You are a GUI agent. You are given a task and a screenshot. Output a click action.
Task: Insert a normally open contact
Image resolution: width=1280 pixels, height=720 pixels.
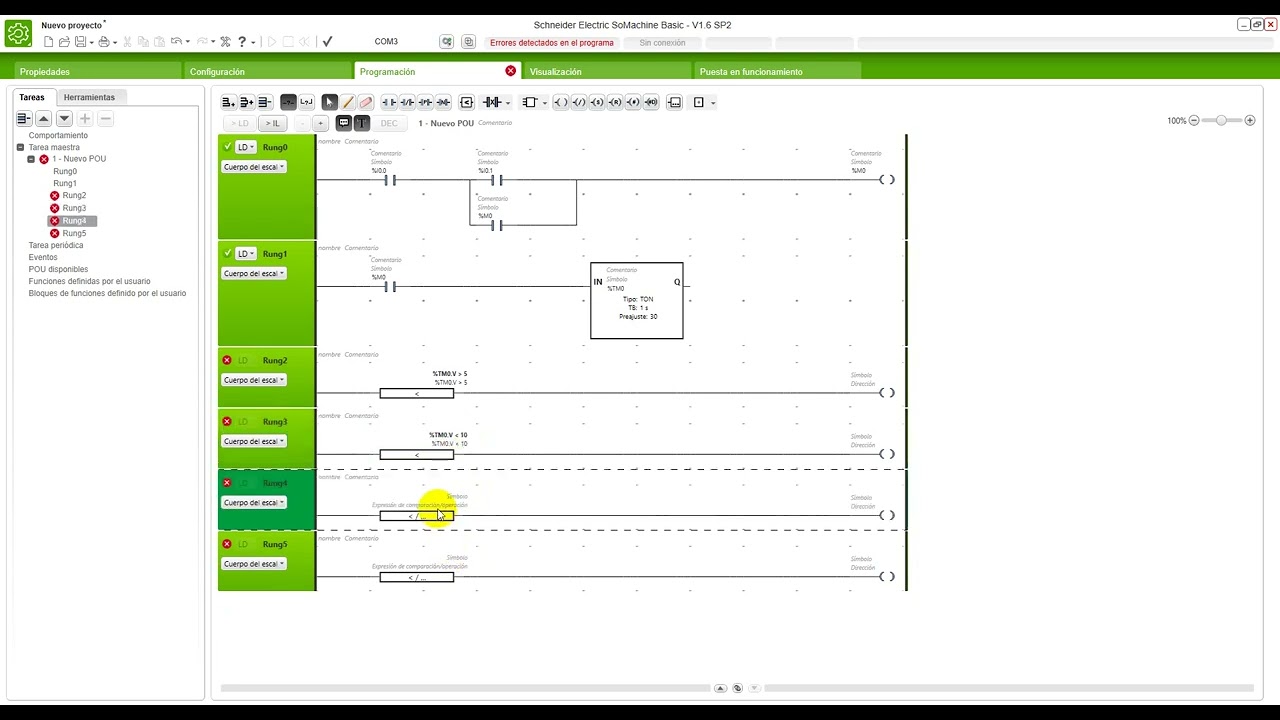point(389,102)
